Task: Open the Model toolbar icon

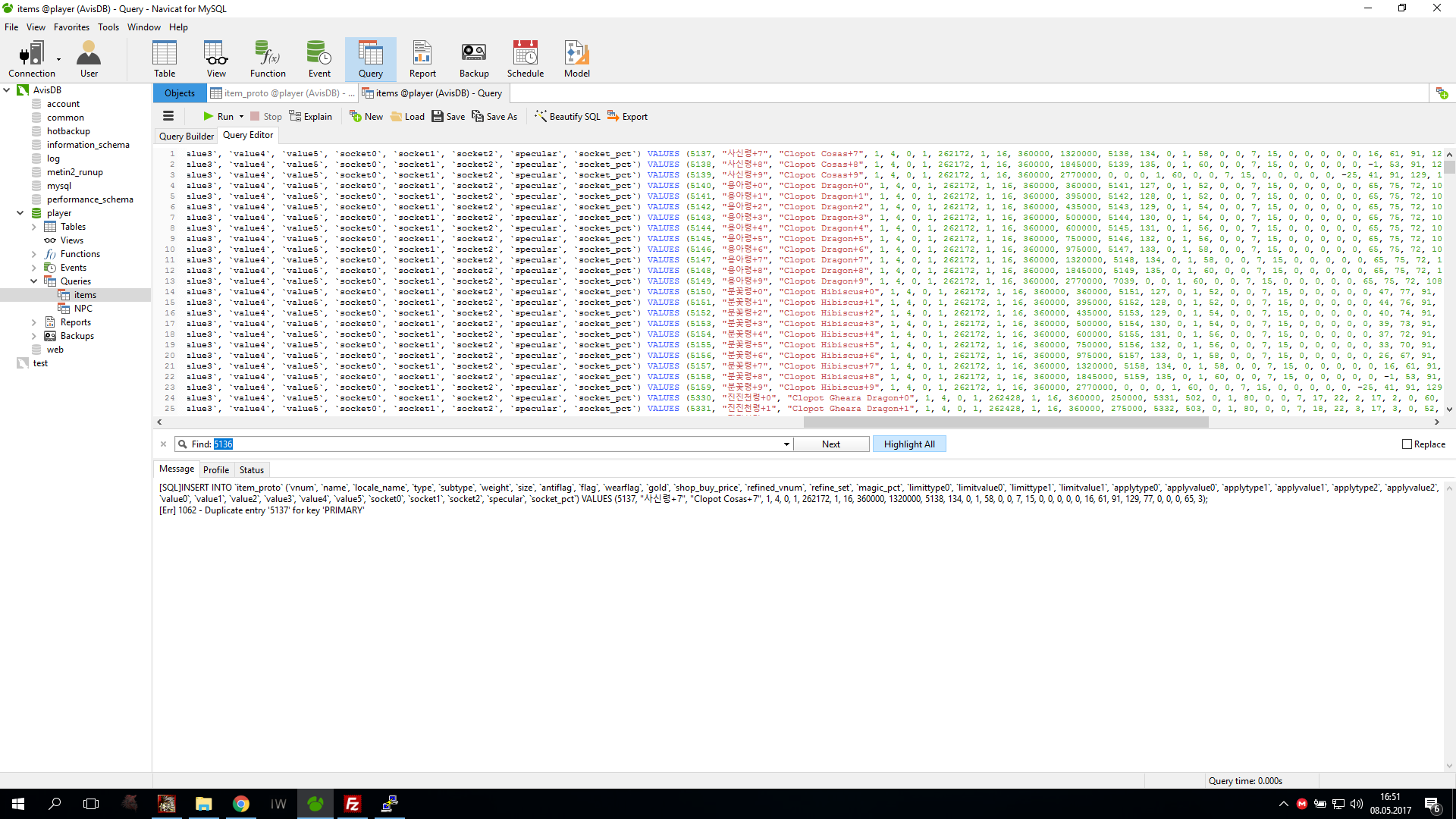Action: pos(576,59)
